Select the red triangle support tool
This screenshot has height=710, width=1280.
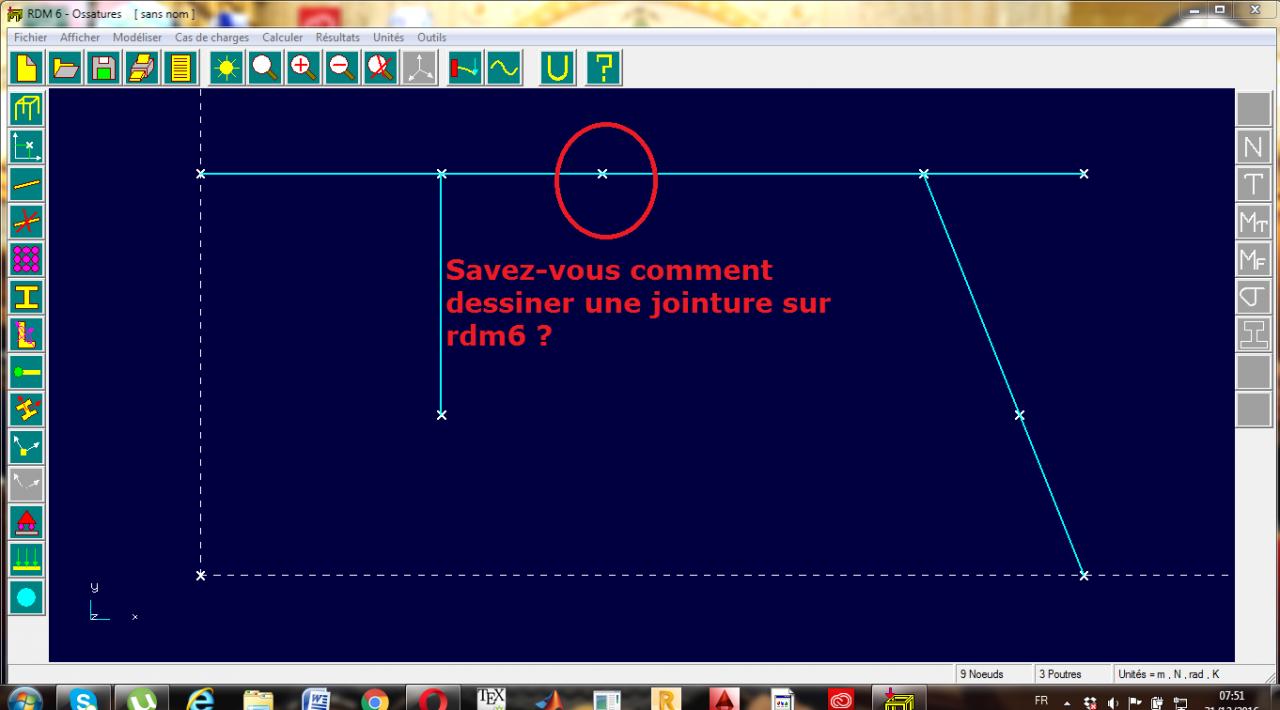(26, 523)
